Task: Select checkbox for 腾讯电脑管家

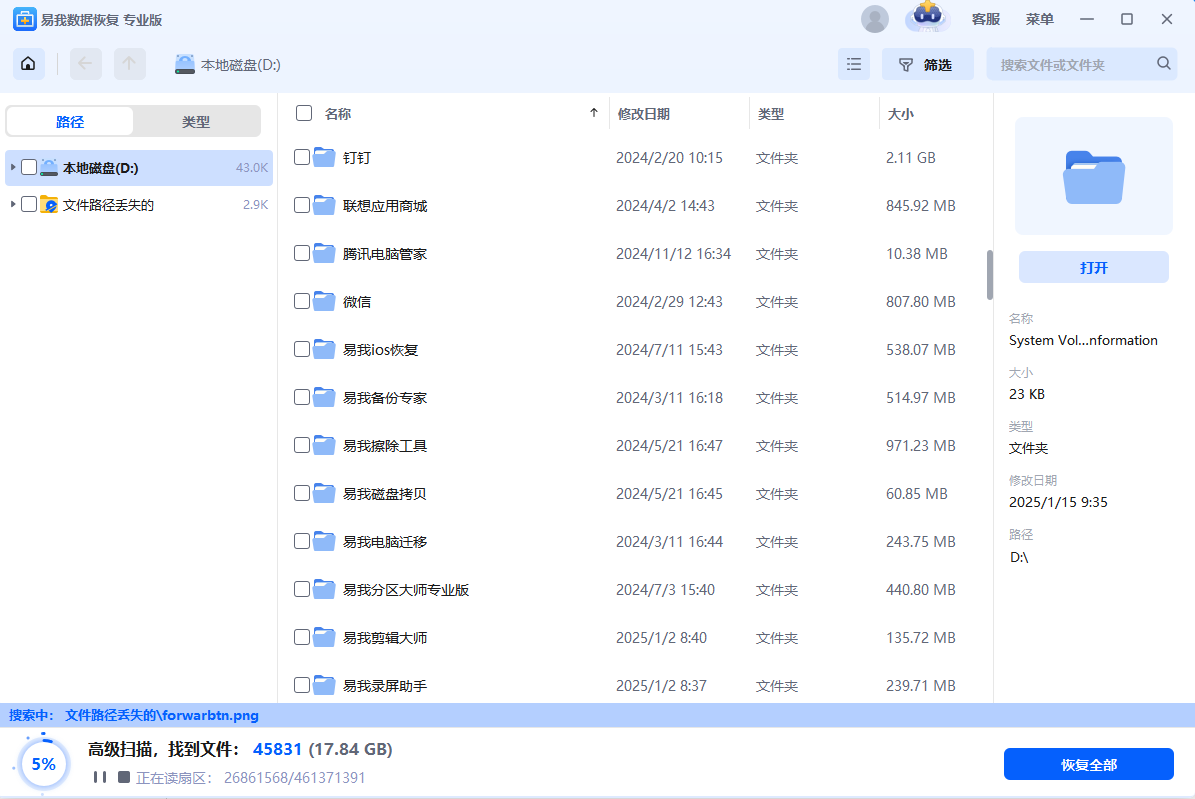Action: click(x=302, y=253)
